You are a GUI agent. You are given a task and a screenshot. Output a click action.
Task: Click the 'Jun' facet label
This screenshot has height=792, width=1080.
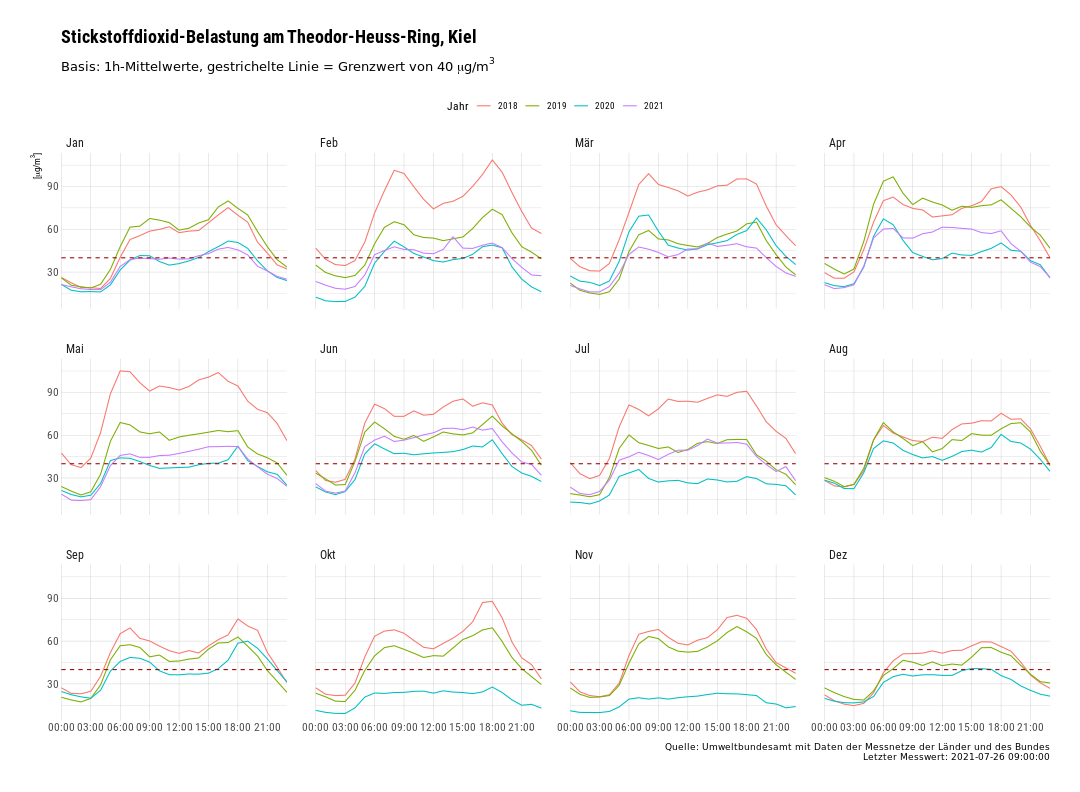point(329,349)
